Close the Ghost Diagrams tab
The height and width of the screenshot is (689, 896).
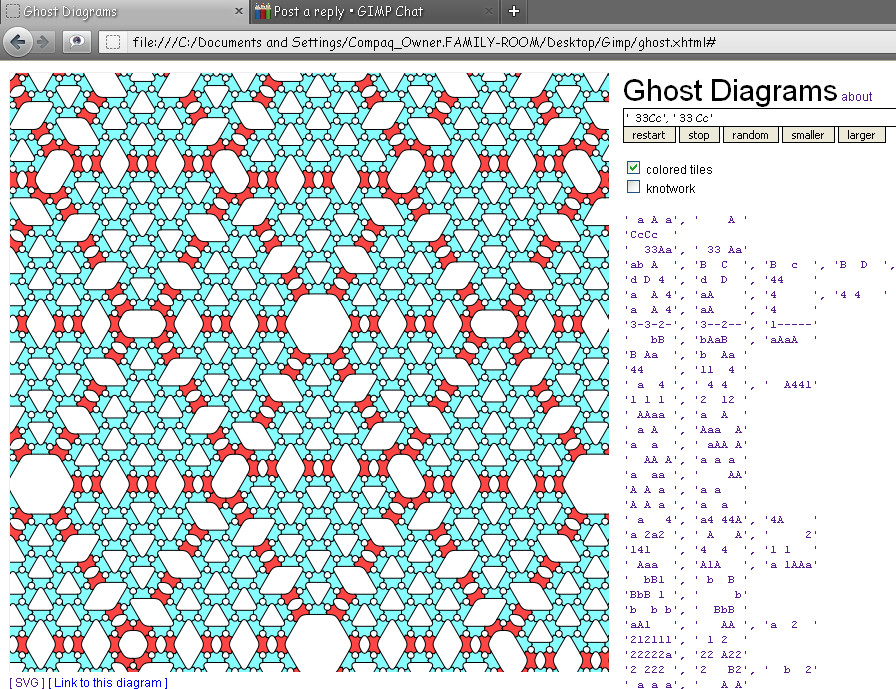(239, 11)
